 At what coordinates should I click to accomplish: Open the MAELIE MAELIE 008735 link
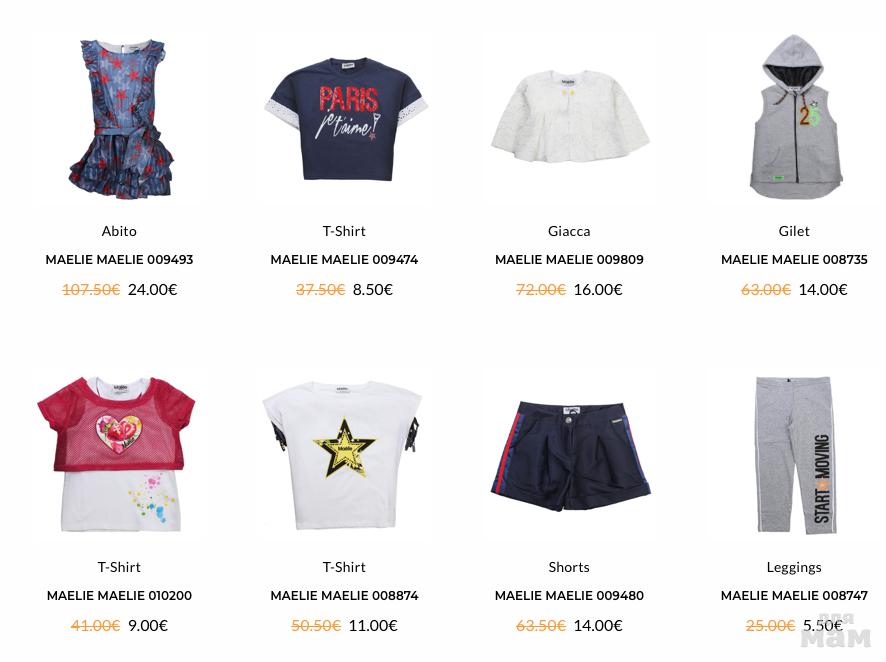click(794, 260)
